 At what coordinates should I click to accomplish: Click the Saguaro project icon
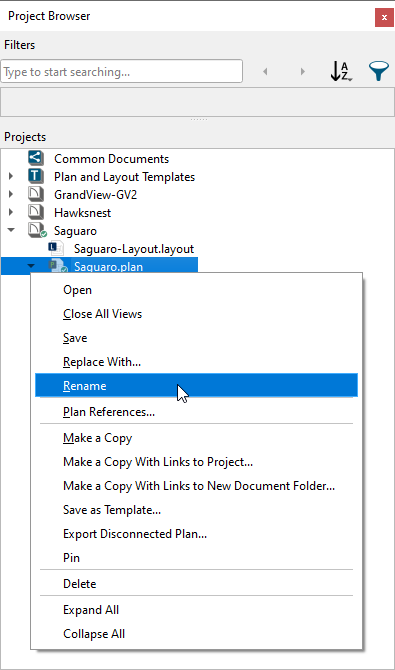coord(37,230)
